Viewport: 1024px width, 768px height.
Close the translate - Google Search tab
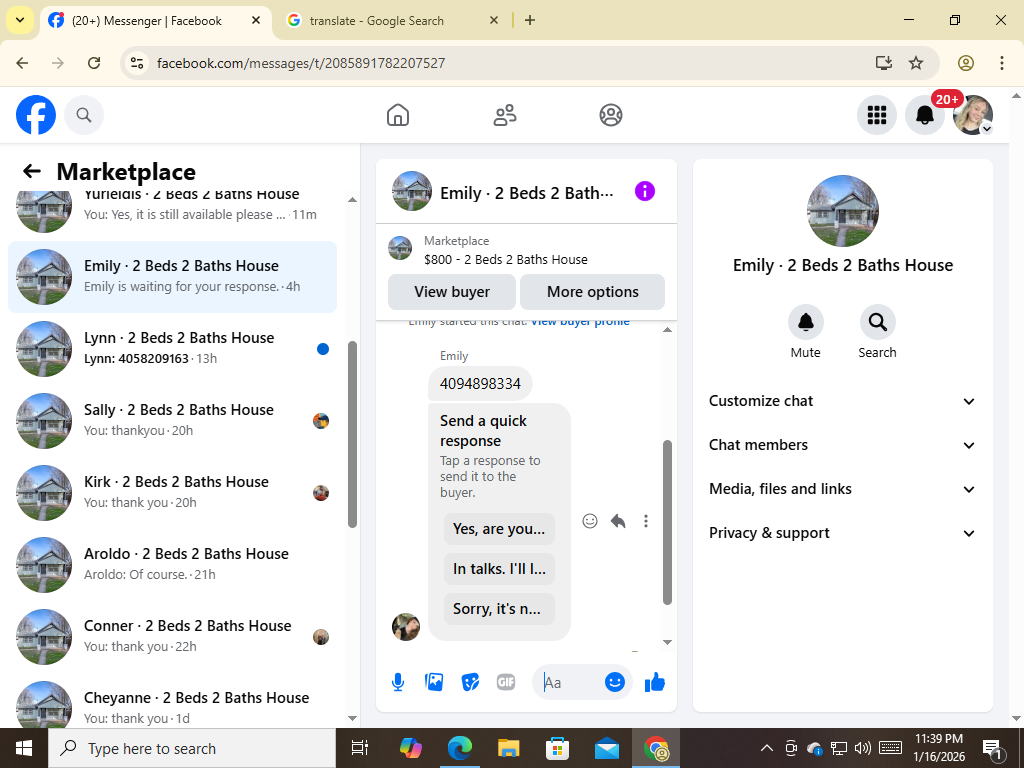coord(494,20)
